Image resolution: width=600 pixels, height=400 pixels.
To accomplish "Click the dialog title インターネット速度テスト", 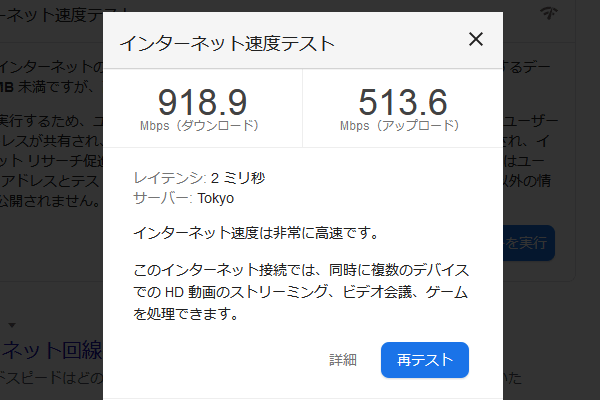I will pyautogui.click(x=227, y=43).
